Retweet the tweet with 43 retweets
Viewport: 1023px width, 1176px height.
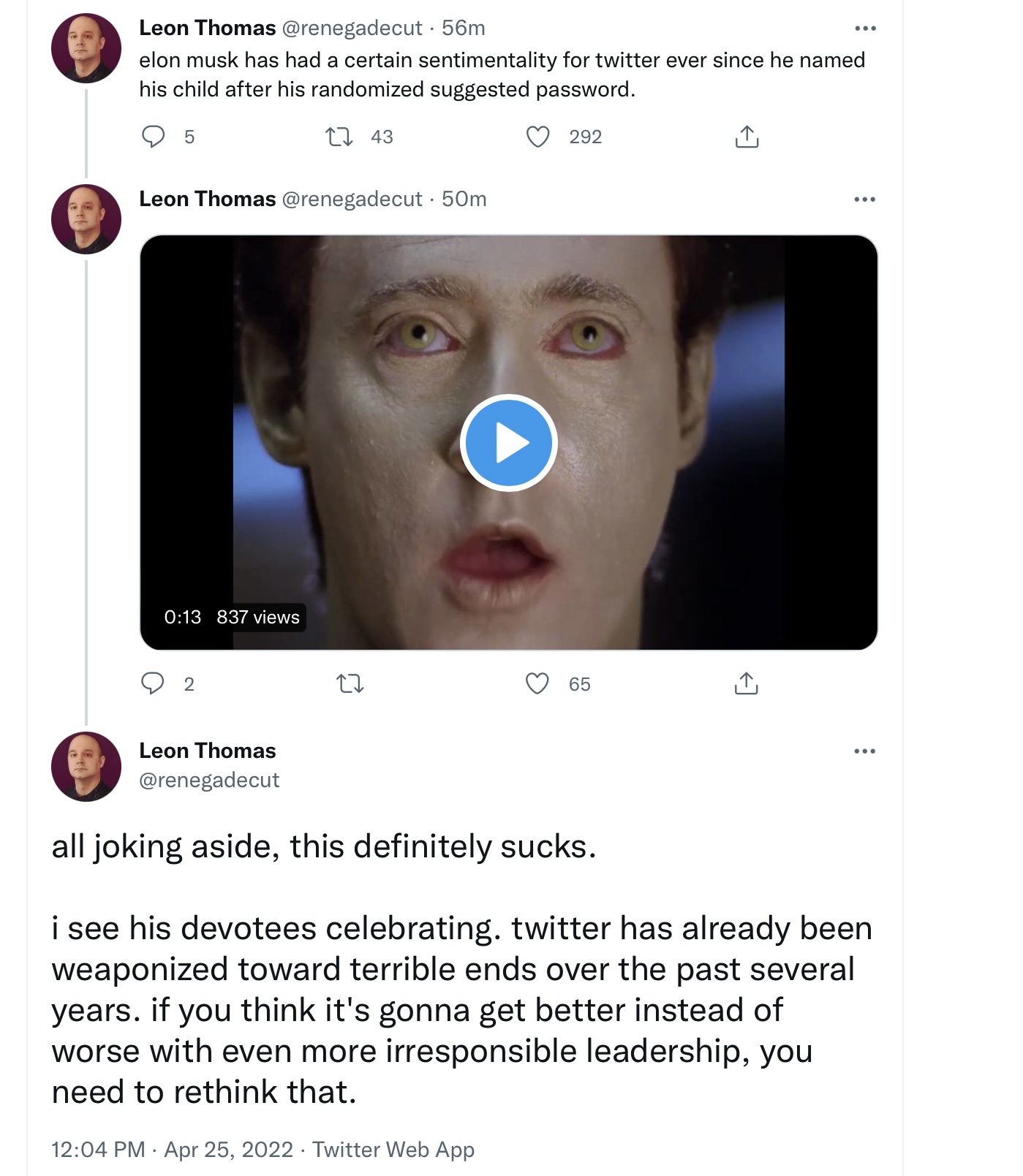click(339, 137)
